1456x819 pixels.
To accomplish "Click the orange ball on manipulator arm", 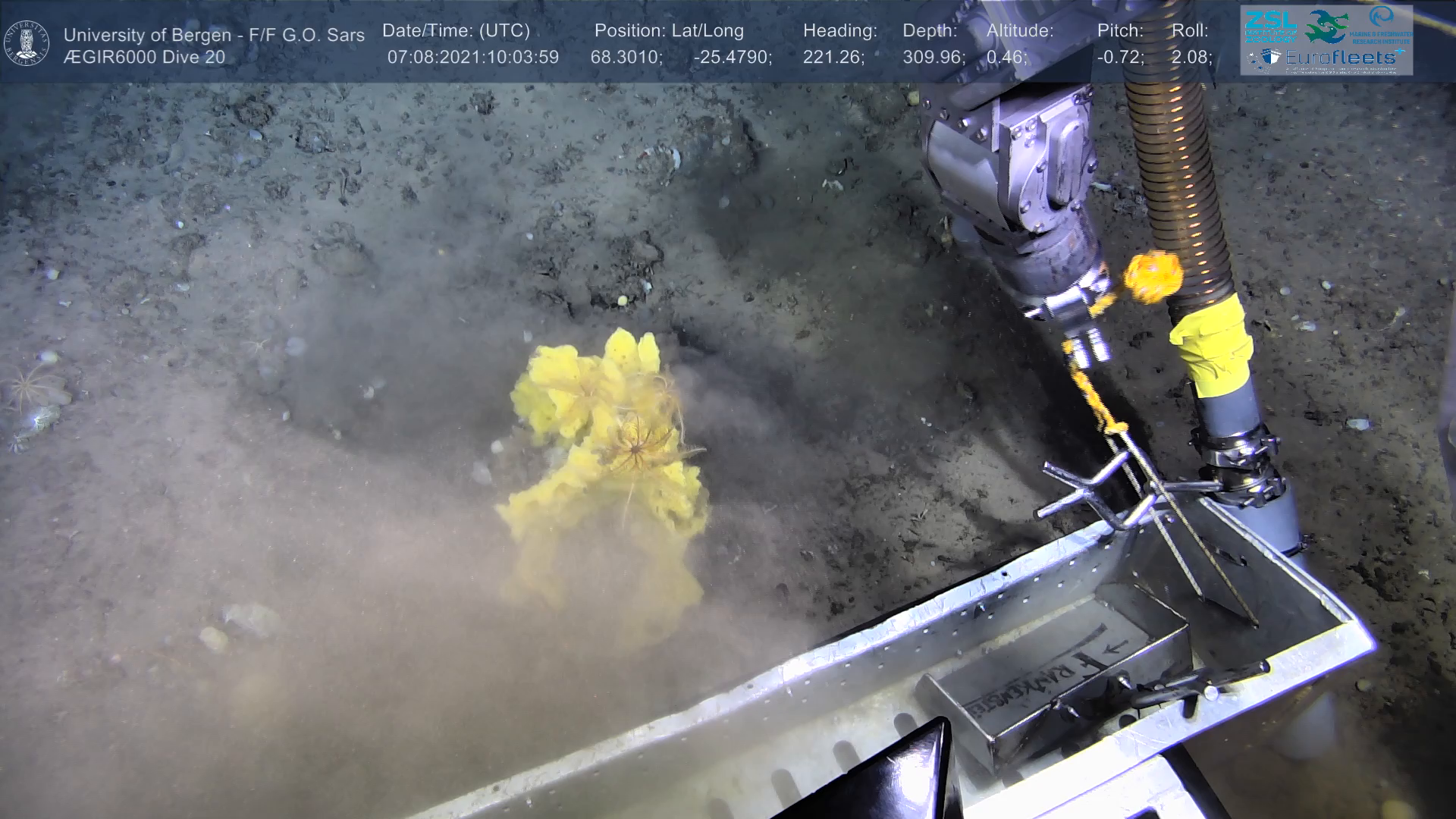I will [1153, 276].
